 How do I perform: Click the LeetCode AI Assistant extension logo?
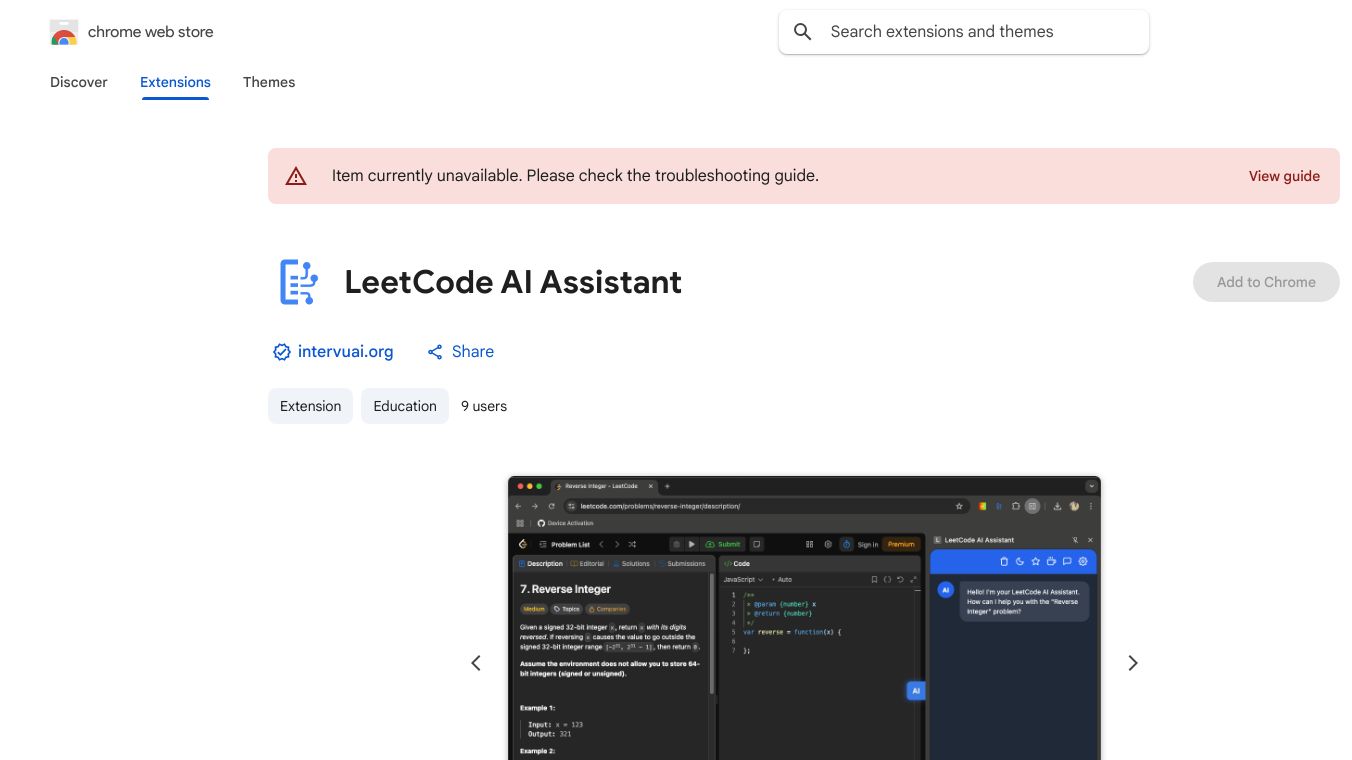click(298, 282)
